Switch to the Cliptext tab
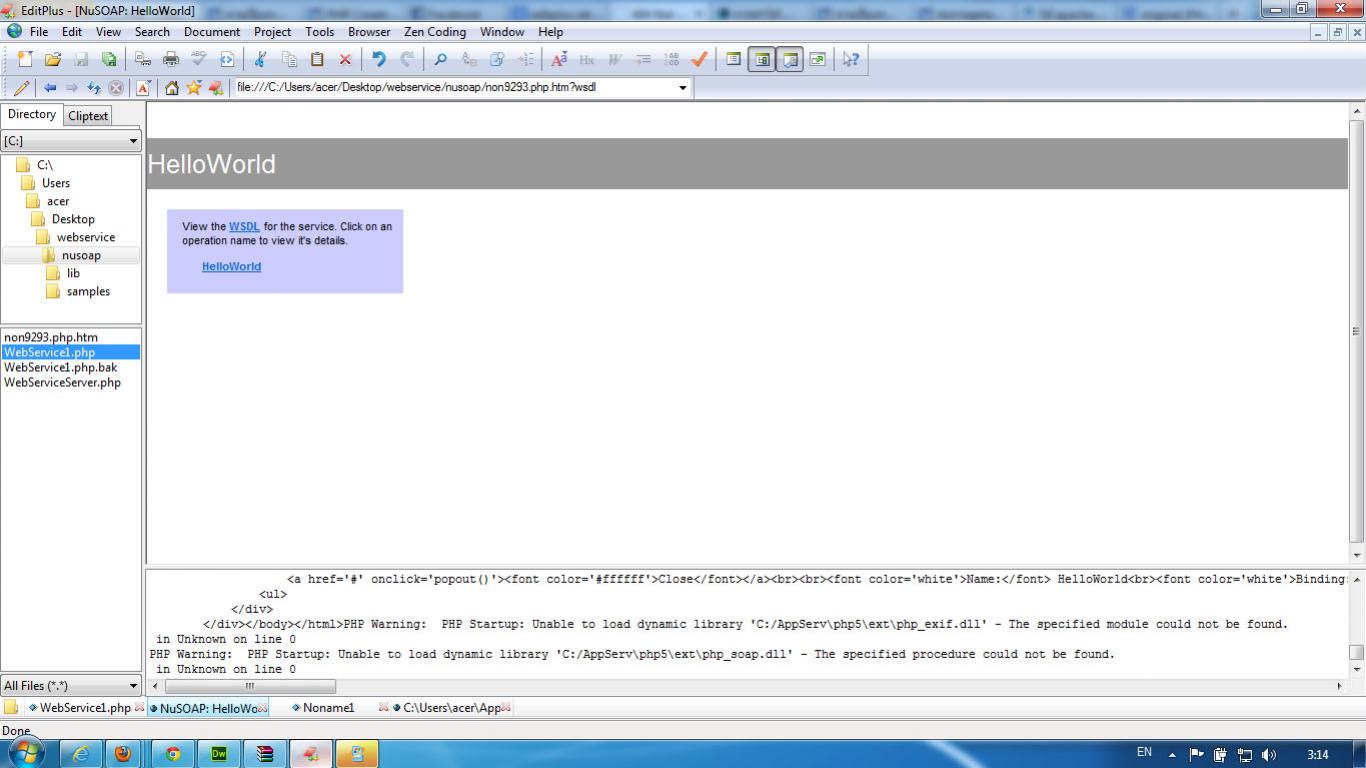The width and height of the screenshot is (1366, 768). coord(88,116)
